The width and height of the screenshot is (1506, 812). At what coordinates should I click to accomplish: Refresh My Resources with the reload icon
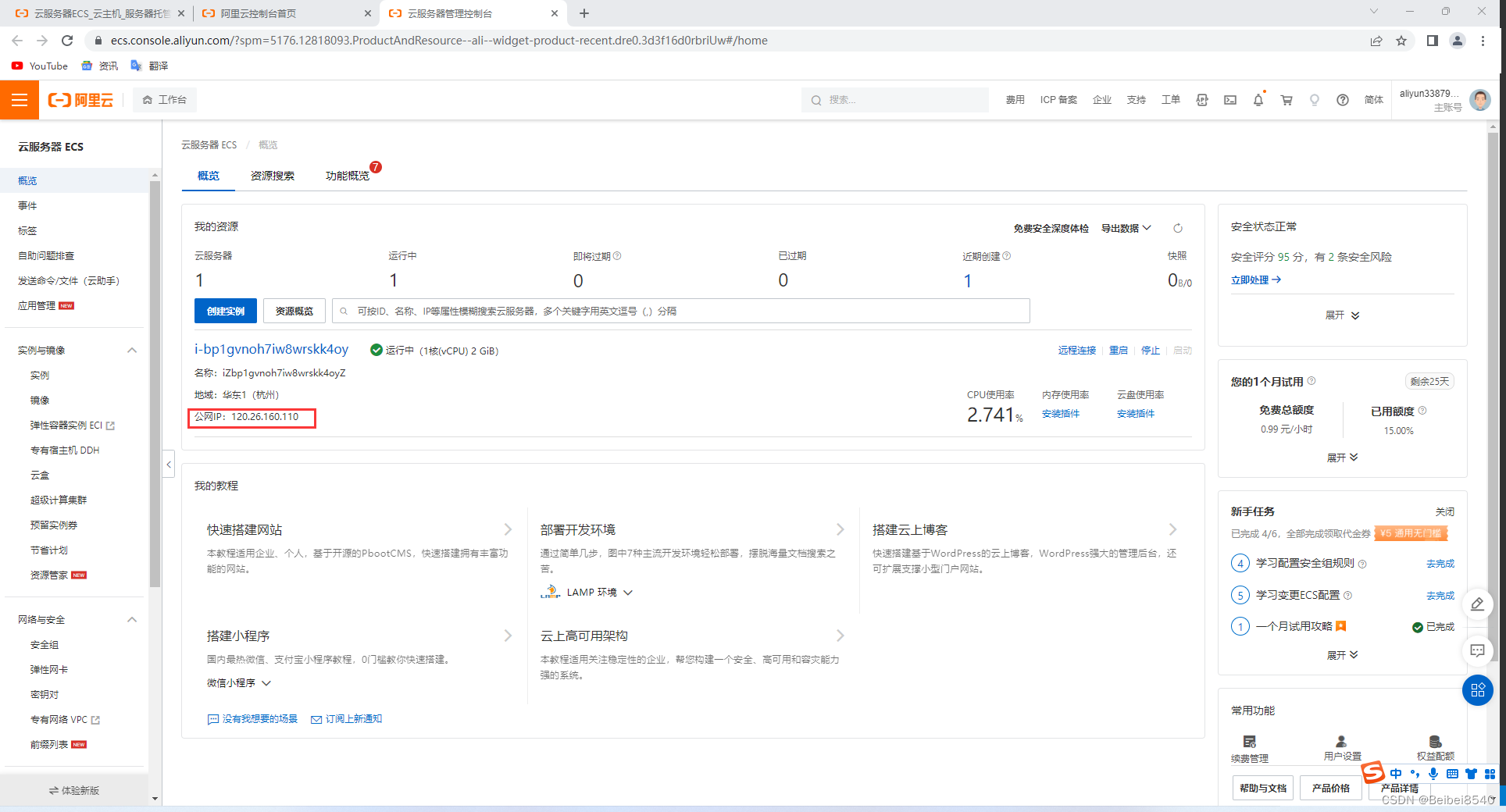pos(1178,228)
